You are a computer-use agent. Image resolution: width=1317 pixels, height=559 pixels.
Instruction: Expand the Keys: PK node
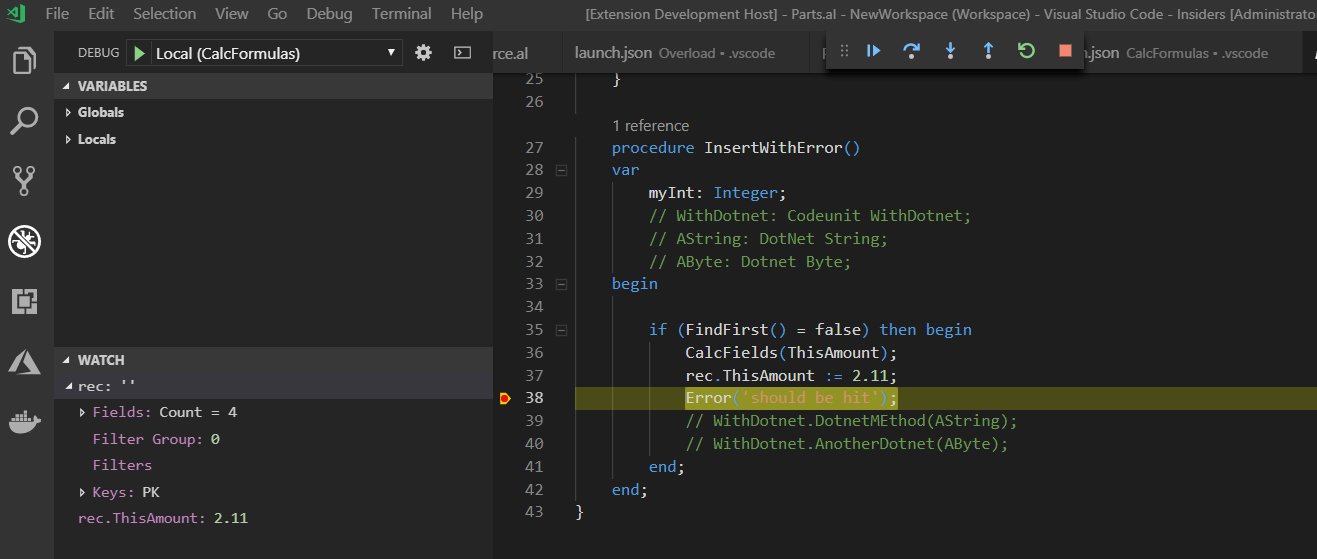point(82,492)
